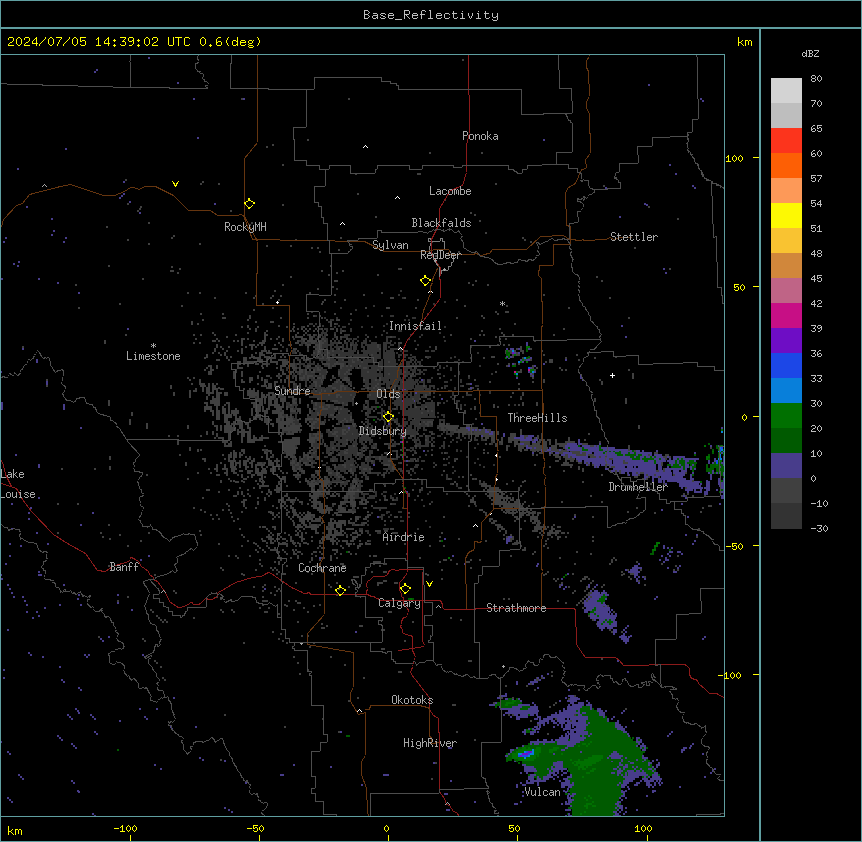Click the Limestone label
This screenshot has height=842, width=862.
tap(153, 356)
